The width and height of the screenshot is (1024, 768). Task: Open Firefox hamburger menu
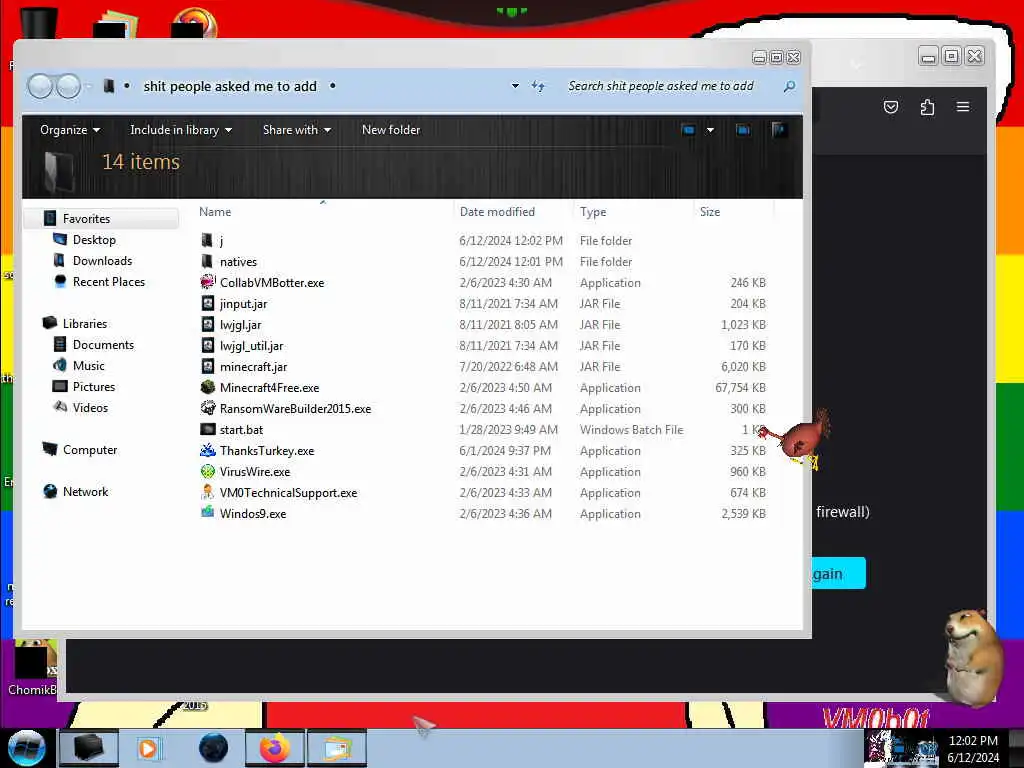[x=963, y=106]
